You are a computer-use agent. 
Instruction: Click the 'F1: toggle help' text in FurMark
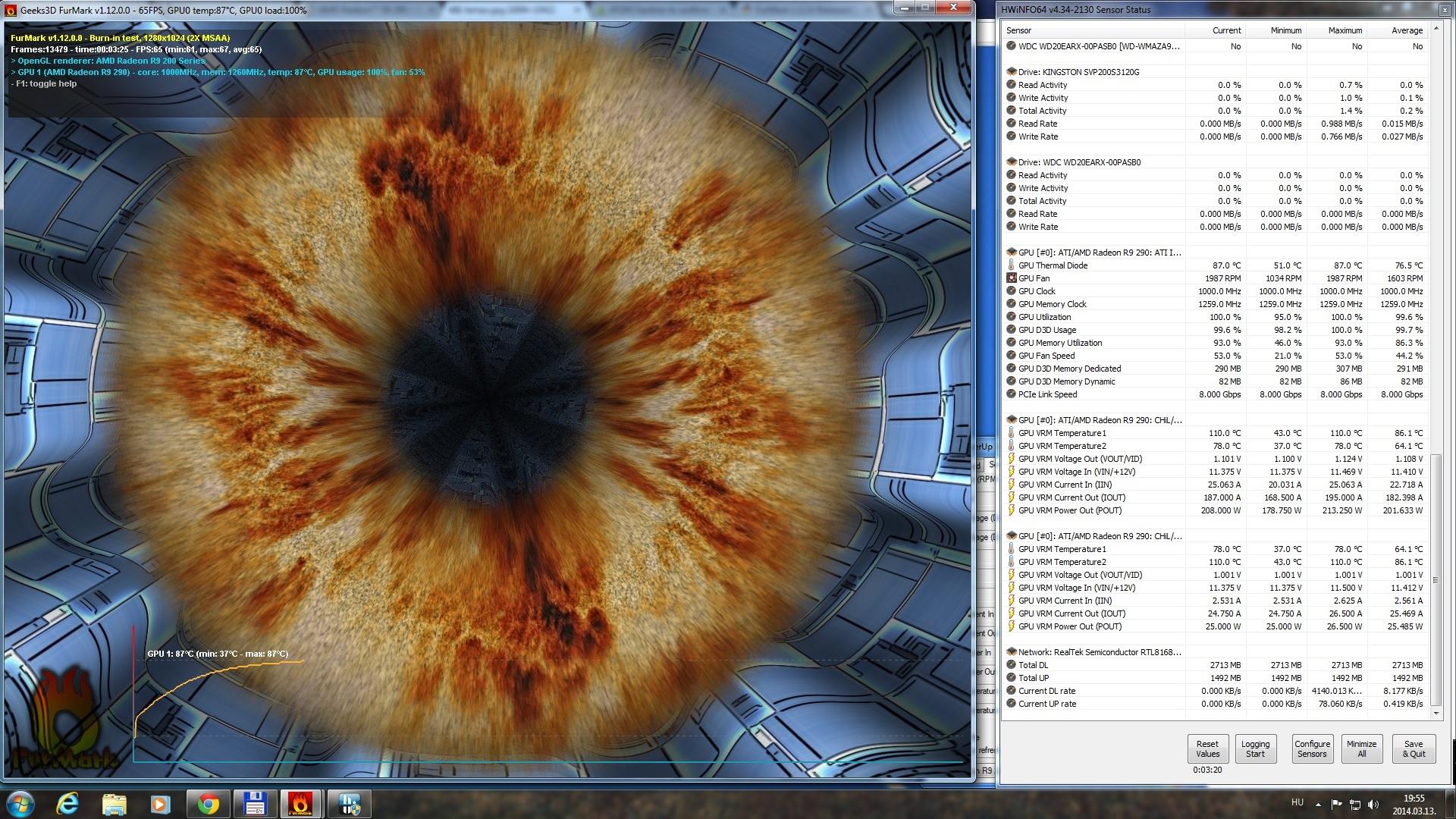(x=44, y=83)
